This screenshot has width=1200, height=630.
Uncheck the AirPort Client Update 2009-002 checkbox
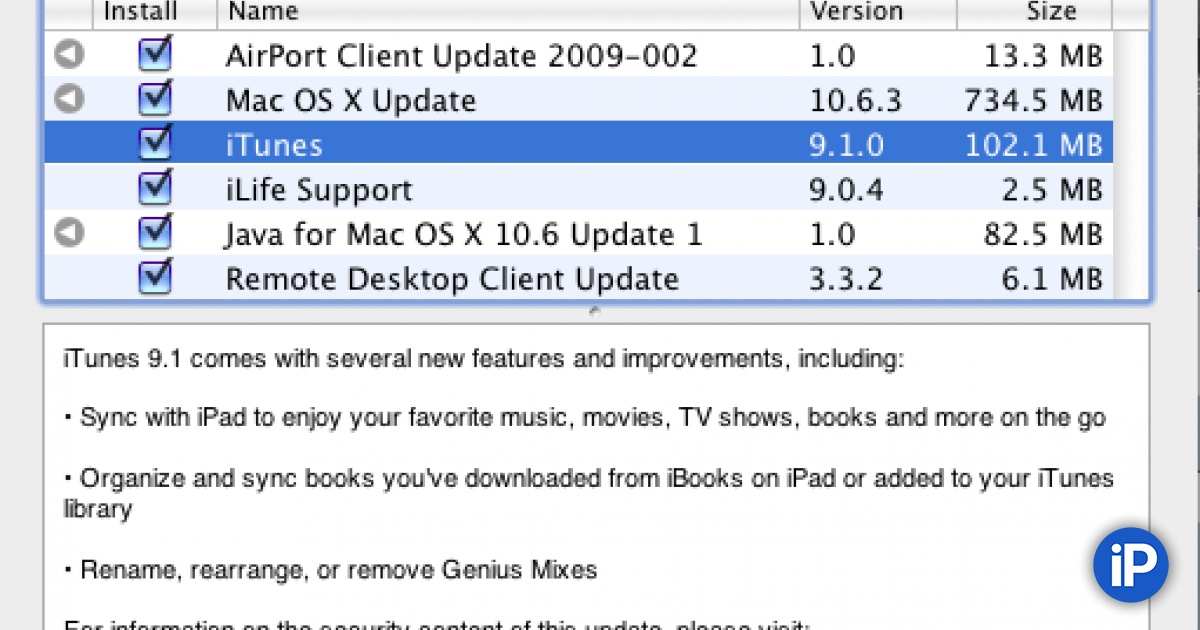point(155,55)
